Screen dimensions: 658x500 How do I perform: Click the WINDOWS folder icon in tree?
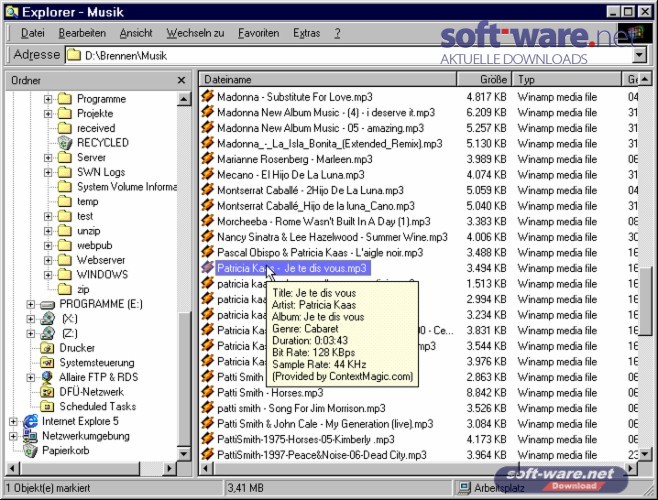[x=65, y=275]
